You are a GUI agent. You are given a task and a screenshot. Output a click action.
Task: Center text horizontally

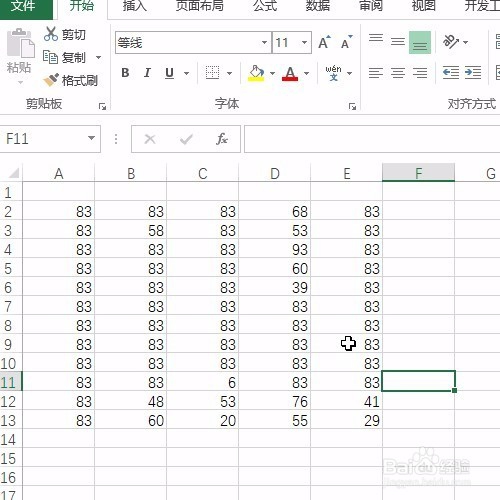[x=398, y=73]
